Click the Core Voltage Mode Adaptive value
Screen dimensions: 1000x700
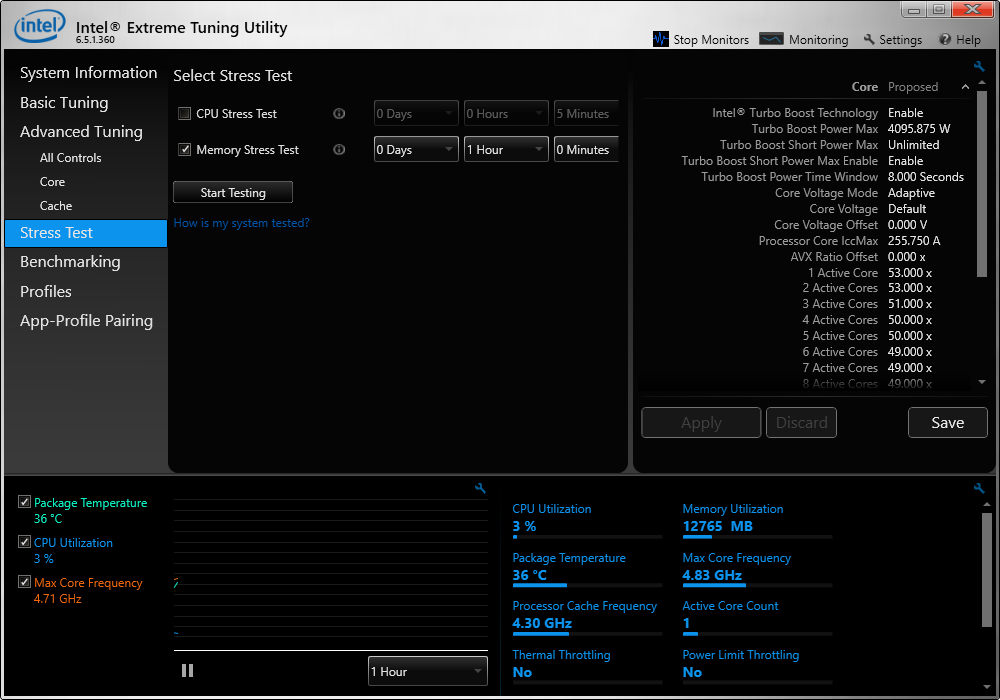point(911,193)
